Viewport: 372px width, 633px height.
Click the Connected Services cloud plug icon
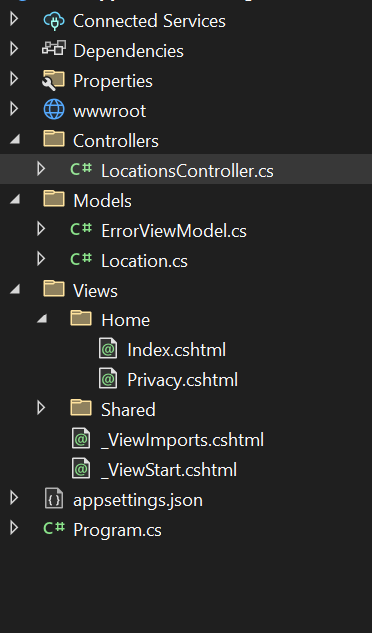[x=54, y=21]
